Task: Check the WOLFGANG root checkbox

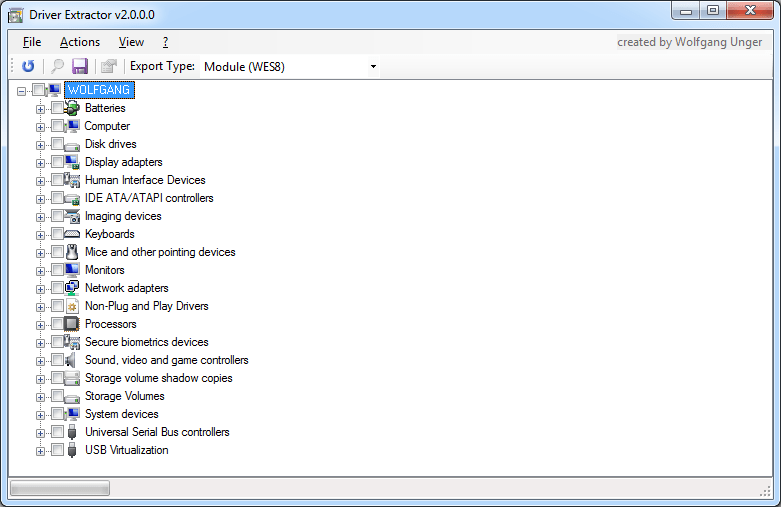Action: 38,90
